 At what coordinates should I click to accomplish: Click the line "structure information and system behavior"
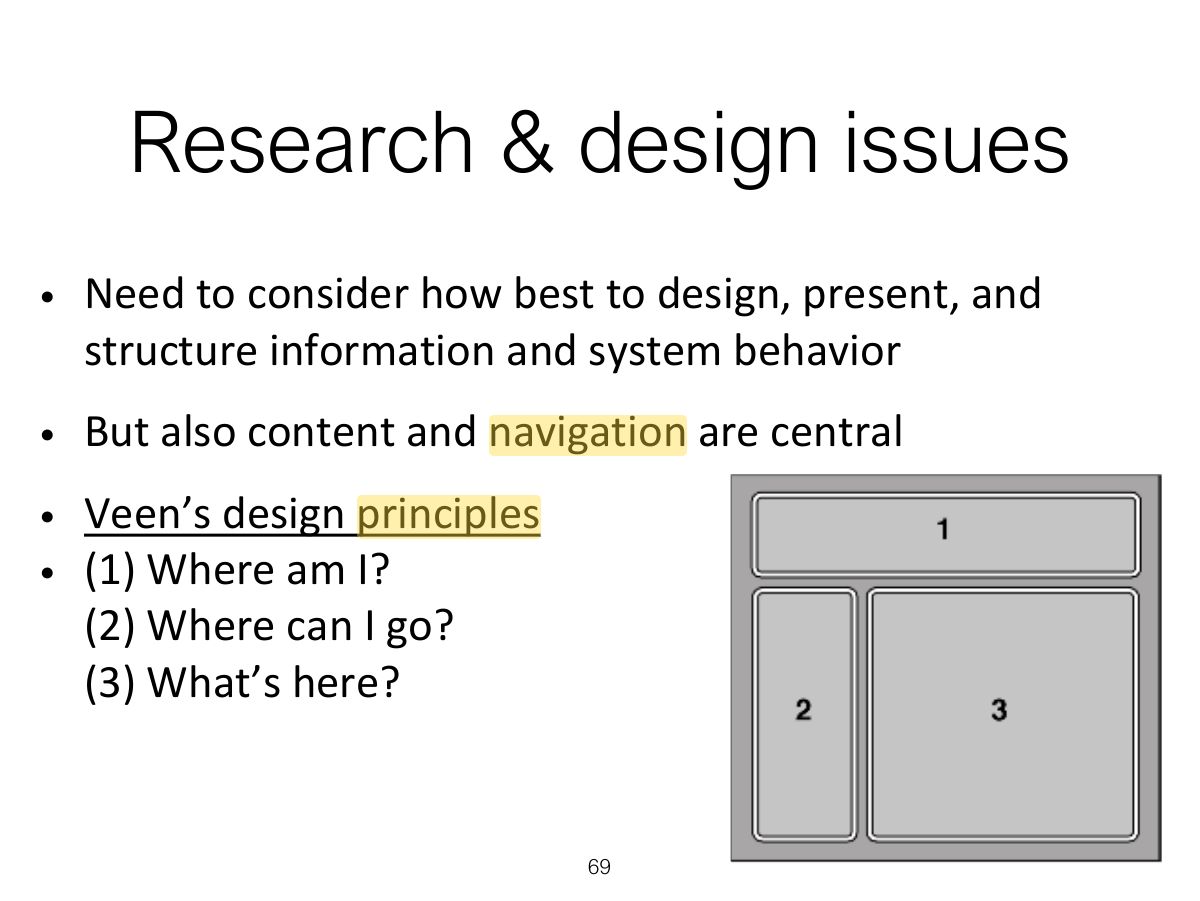coord(492,351)
